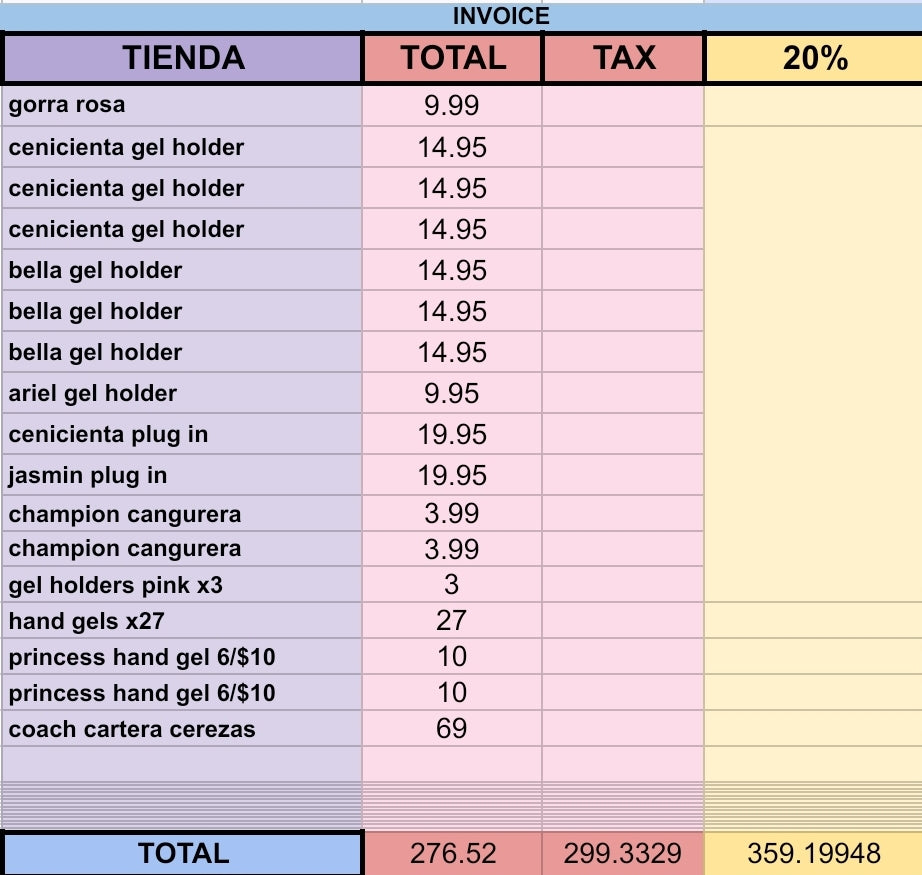Select the 359.19948 total cell
Image resolution: width=922 pixels, height=875 pixels.
(x=814, y=853)
